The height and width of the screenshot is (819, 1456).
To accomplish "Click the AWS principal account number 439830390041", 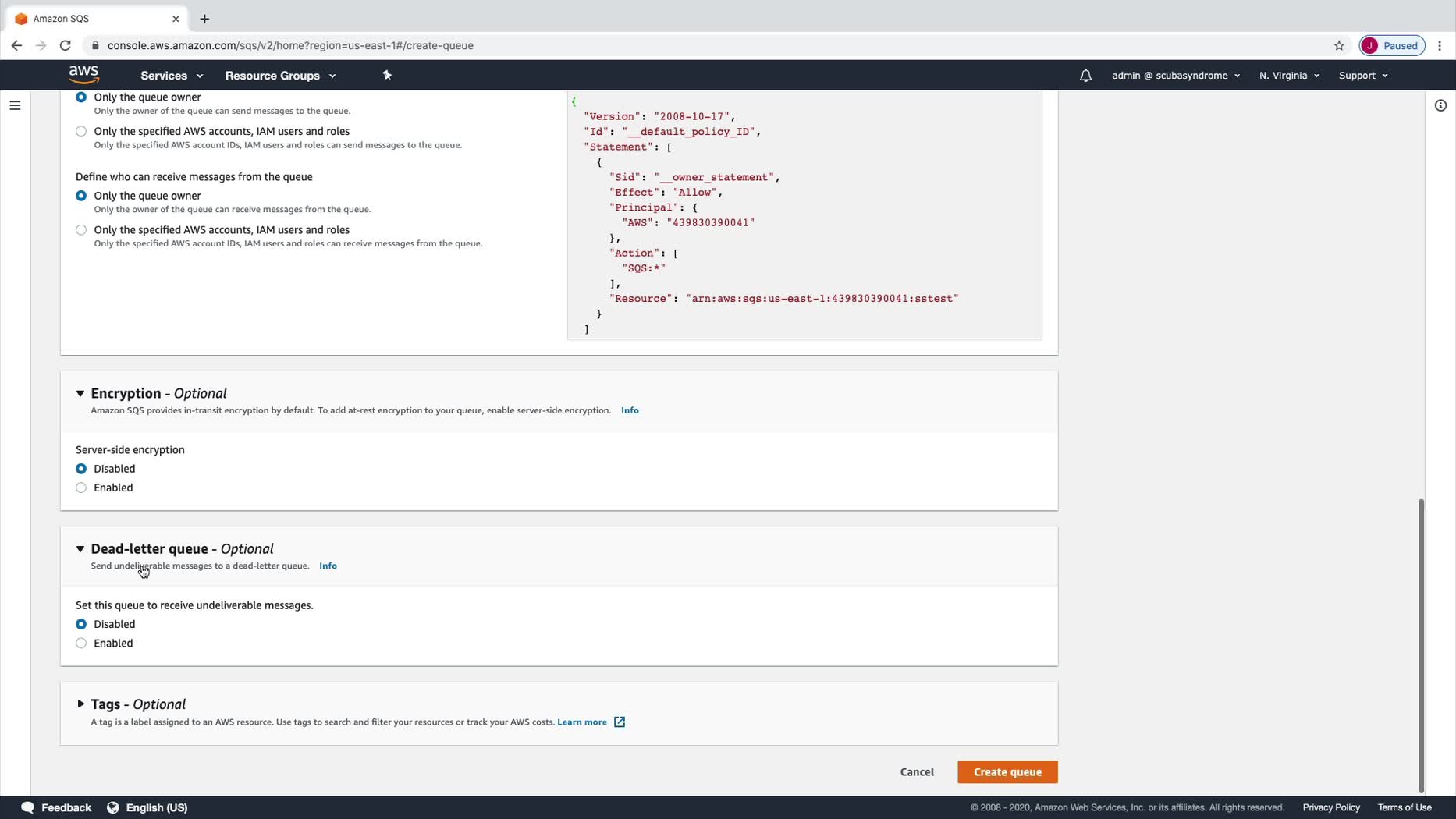I will tap(711, 223).
